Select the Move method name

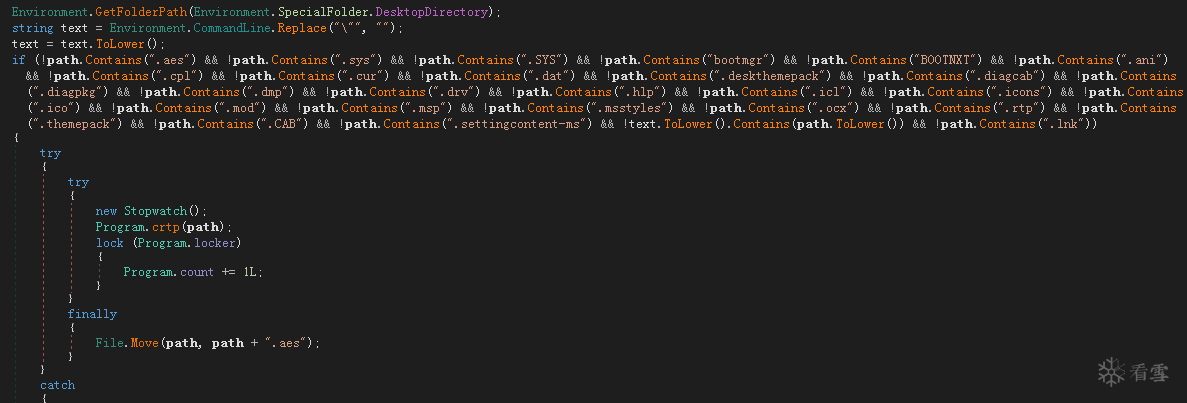click(x=144, y=343)
